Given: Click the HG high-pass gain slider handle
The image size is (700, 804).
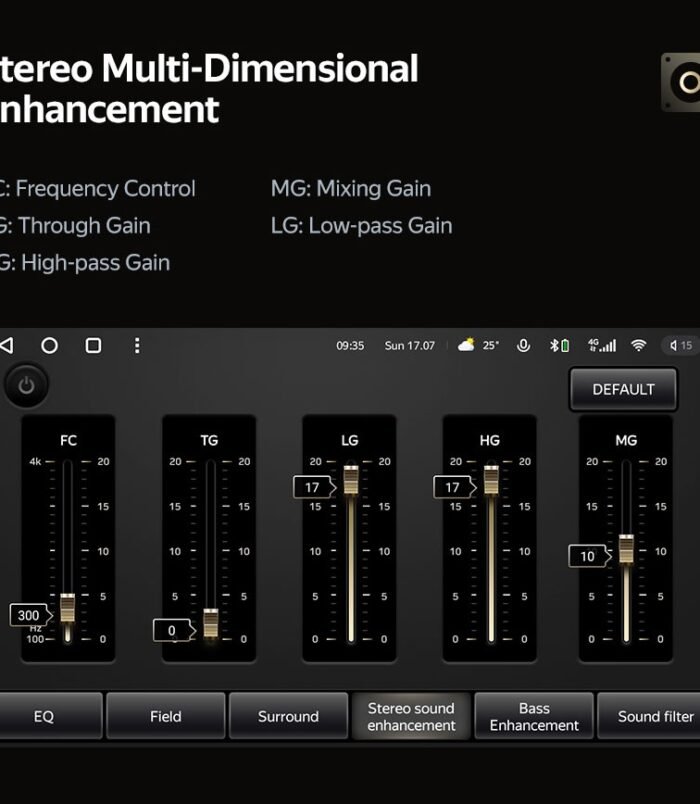Looking at the screenshot, I should (x=491, y=480).
